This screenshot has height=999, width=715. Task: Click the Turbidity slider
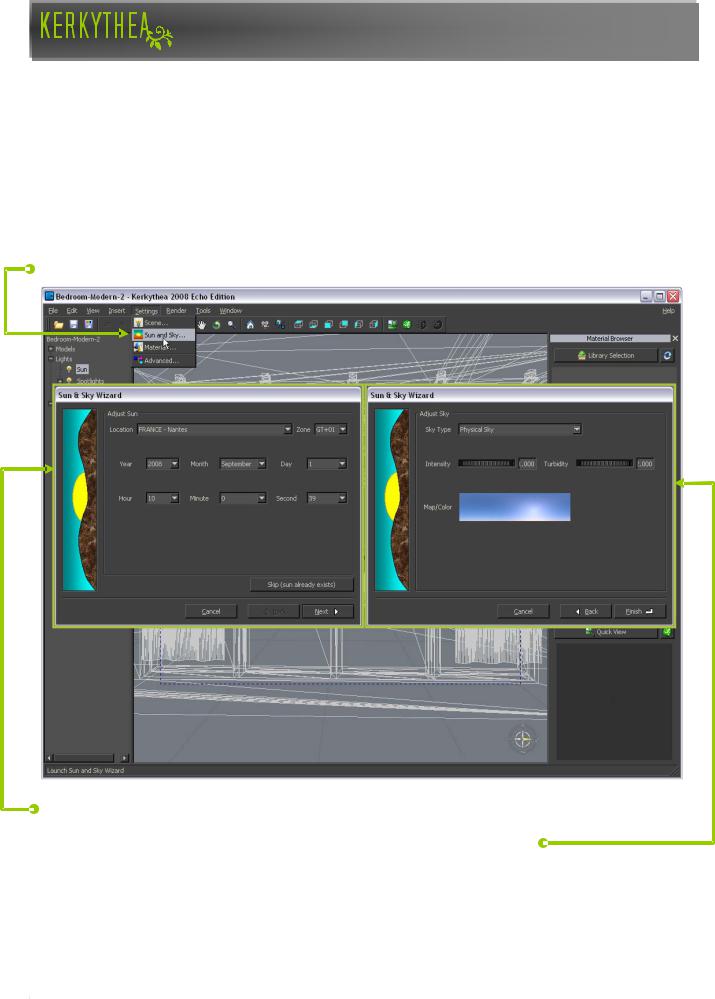pyautogui.click(x=605, y=463)
